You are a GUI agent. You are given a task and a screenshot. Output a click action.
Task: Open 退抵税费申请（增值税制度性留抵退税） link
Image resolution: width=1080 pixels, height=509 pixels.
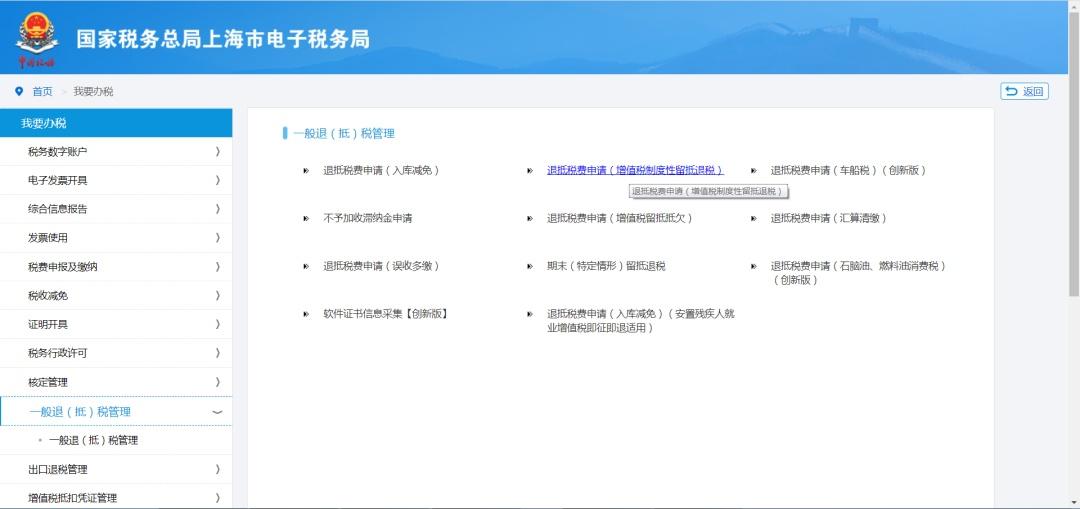click(x=635, y=170)
